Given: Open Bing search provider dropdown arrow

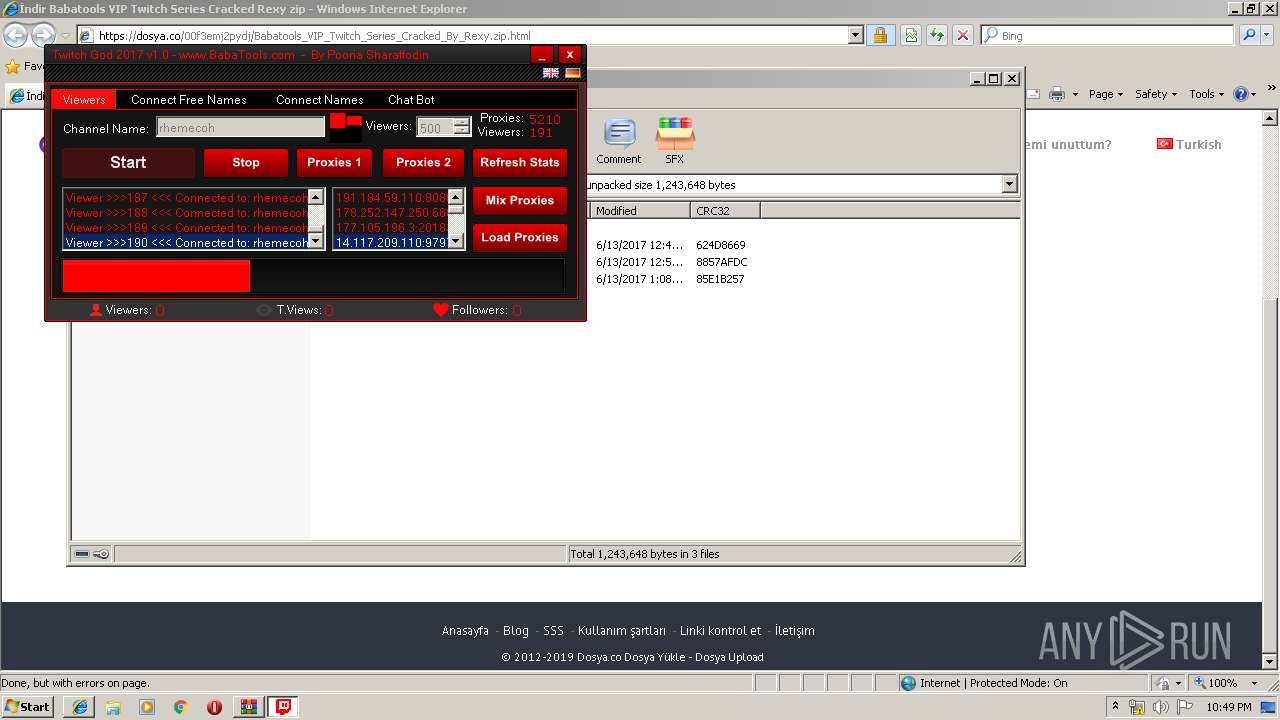Looking at the screenshot, I should tap(1269, 35).
